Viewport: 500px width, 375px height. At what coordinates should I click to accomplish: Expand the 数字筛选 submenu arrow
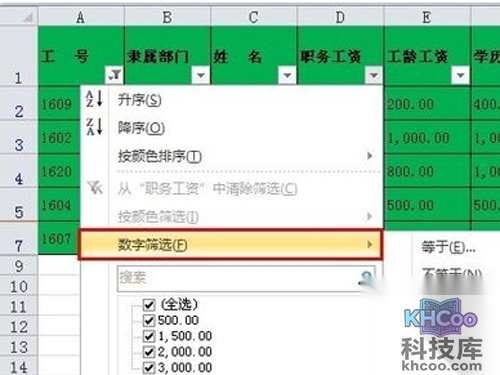(x=369, y=244)
